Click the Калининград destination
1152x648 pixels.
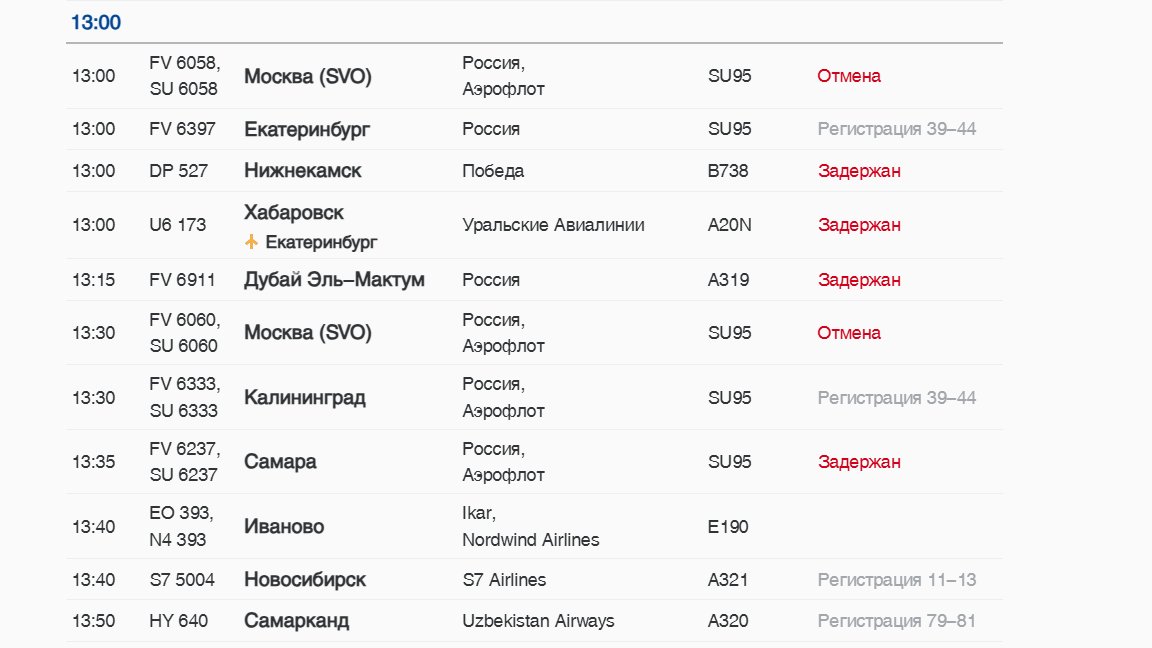tap(305, 398)
